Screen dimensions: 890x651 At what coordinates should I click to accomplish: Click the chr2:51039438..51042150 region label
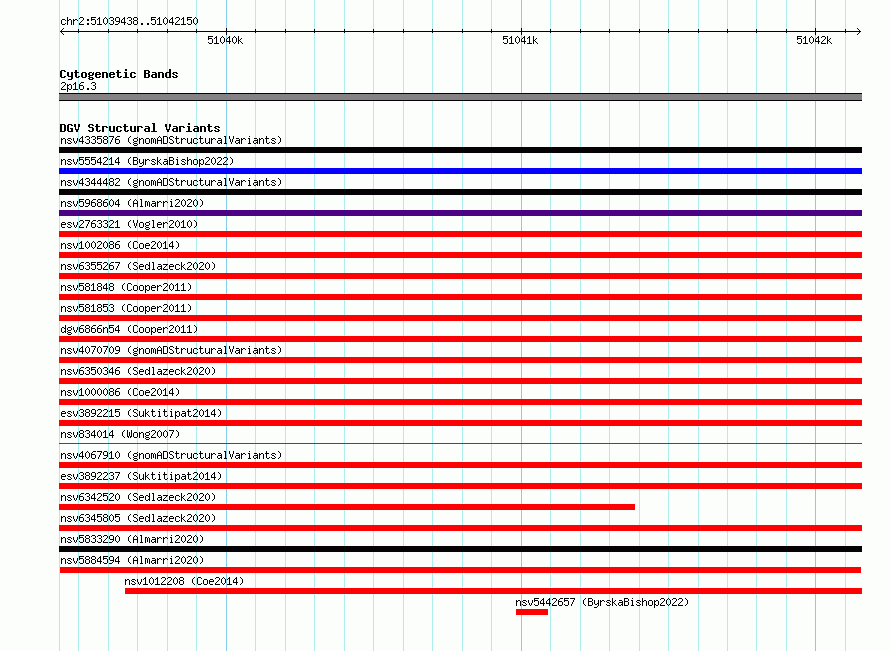pyautogui.click(x=129, y=21)
